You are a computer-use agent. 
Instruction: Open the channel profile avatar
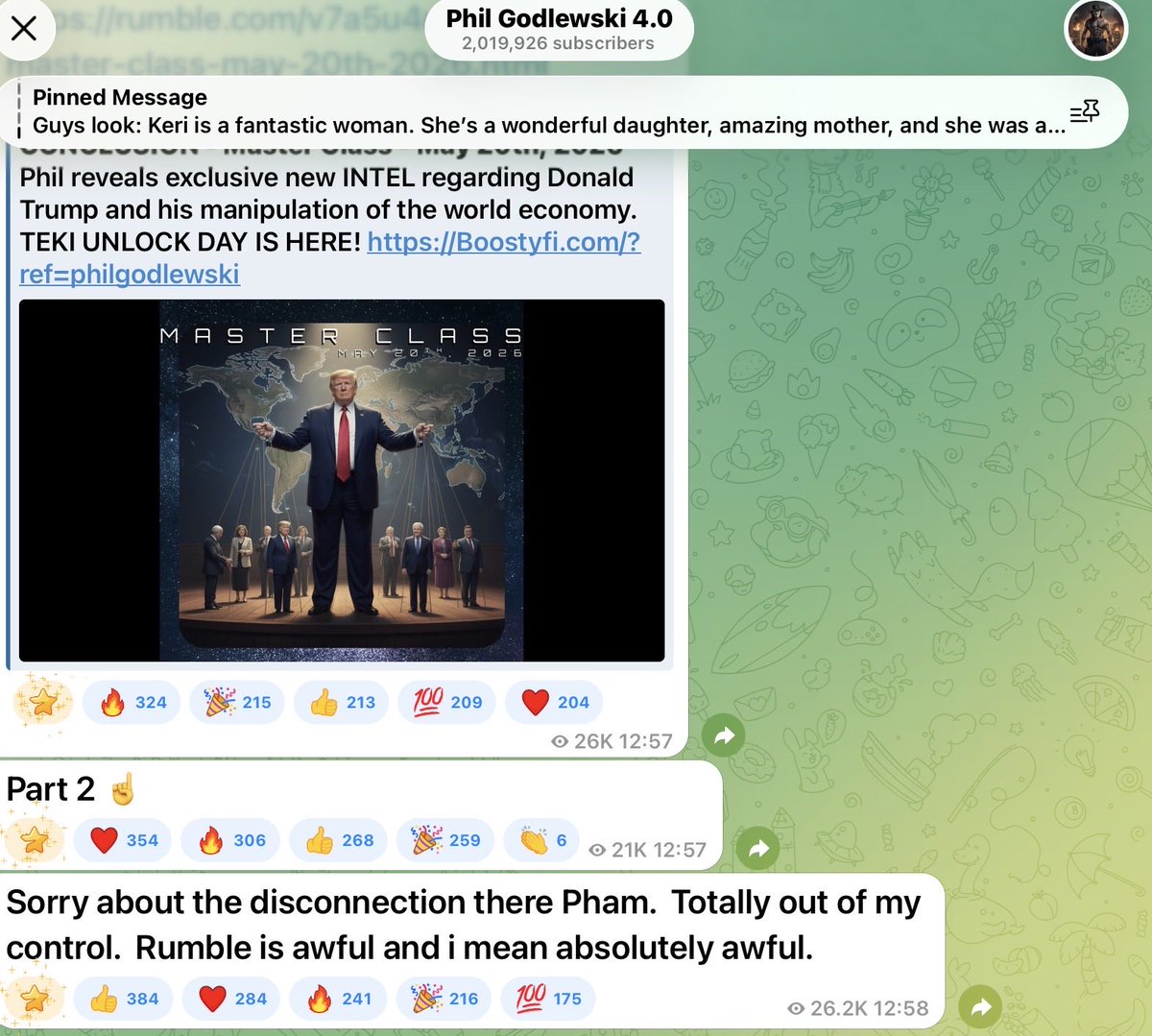[x=1095, y=29]
